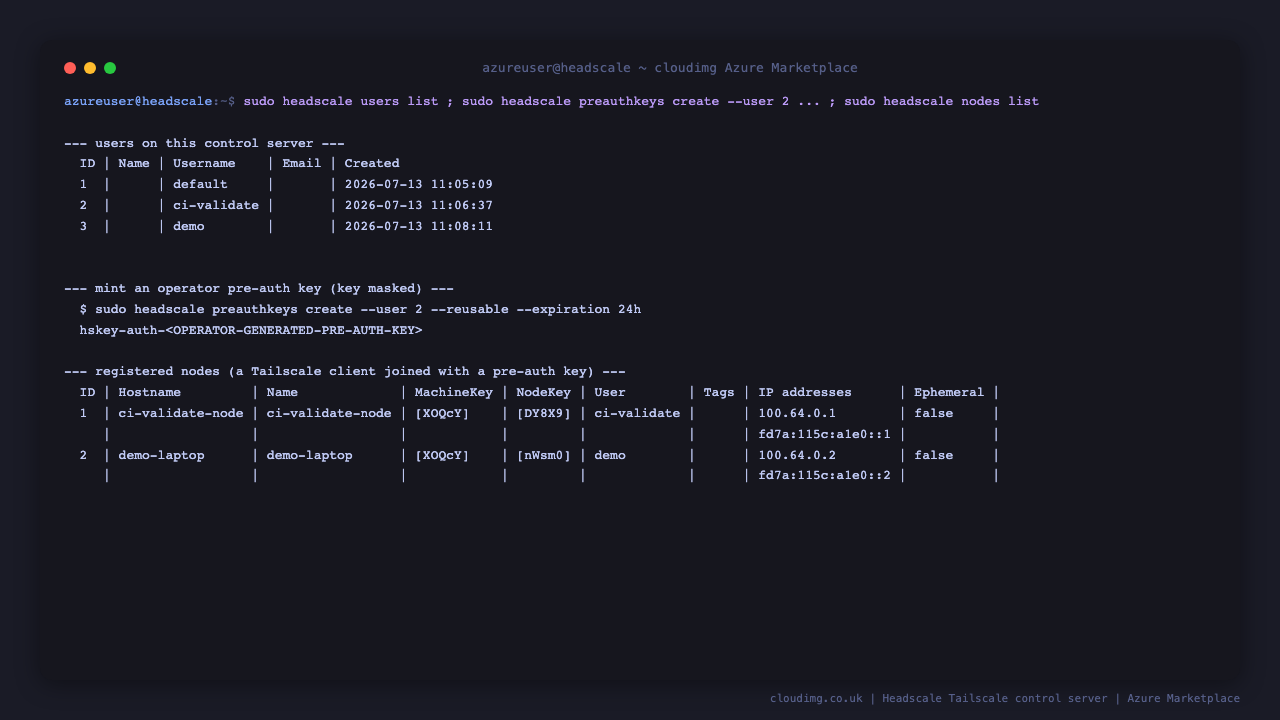
Task: Click the IP address '100.64.0.1'
Action: point(797,413)
